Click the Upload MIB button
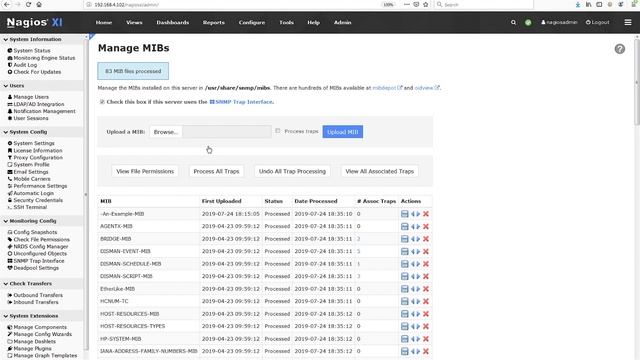 (x=342, y=132)
